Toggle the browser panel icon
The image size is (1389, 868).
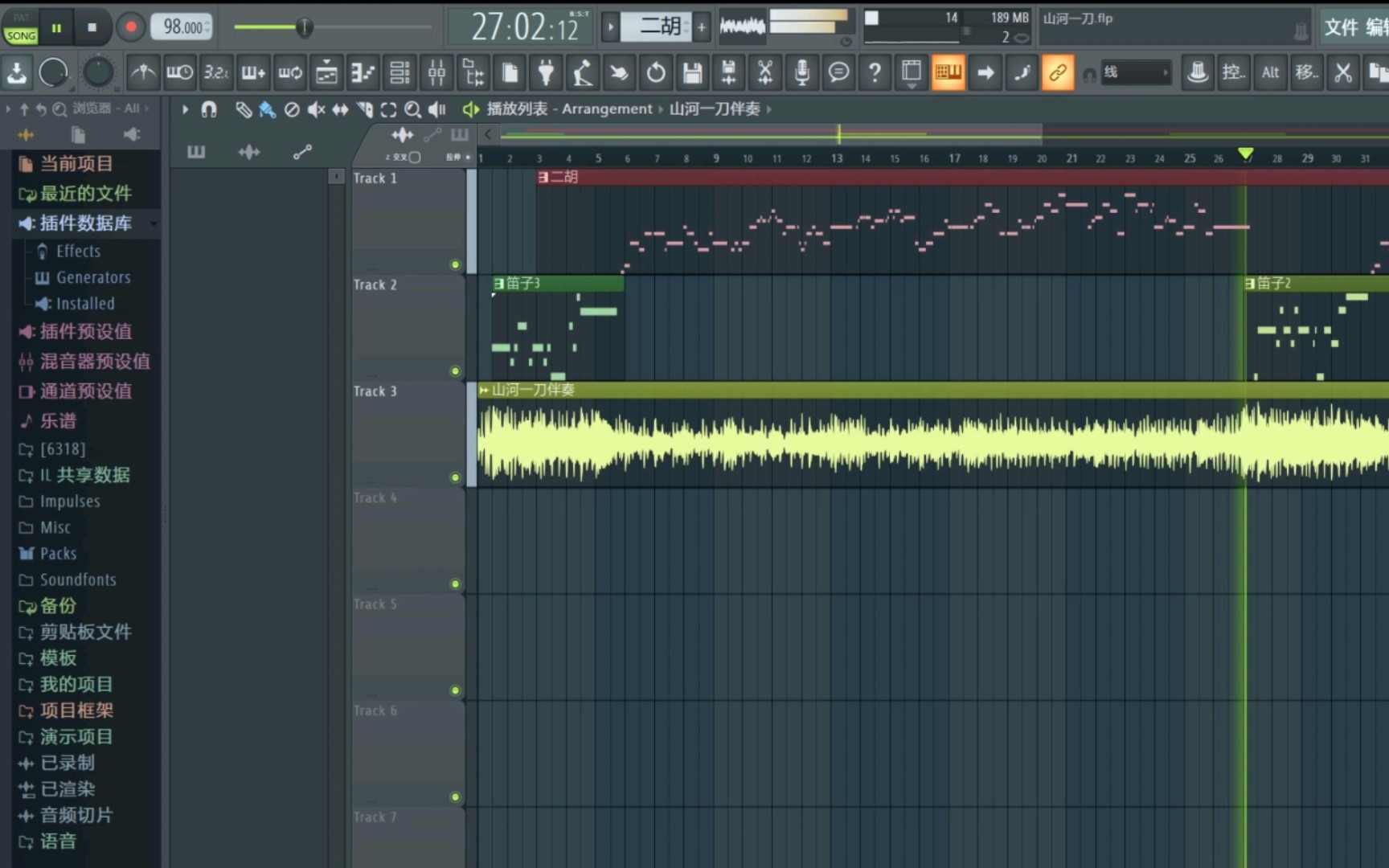(473, 73)
